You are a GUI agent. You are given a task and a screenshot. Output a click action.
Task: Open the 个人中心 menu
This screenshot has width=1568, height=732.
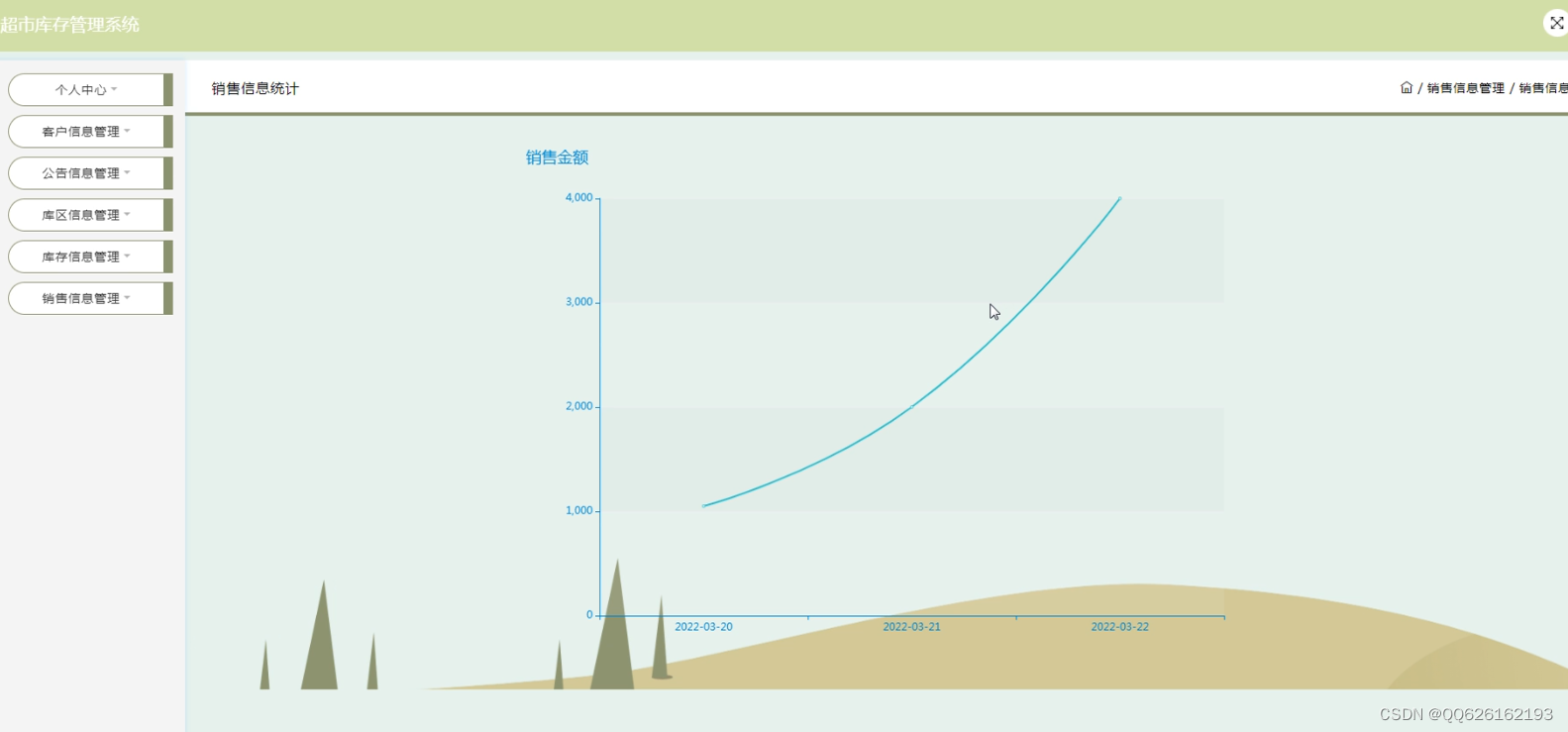pos(90,89)
